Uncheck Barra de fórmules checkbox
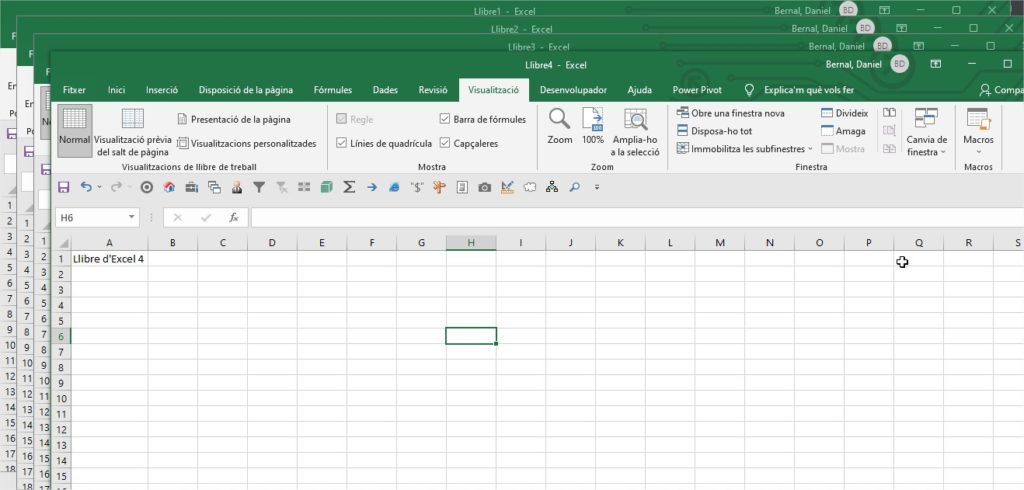1024x490 pixels. click(x=445, y=119)
